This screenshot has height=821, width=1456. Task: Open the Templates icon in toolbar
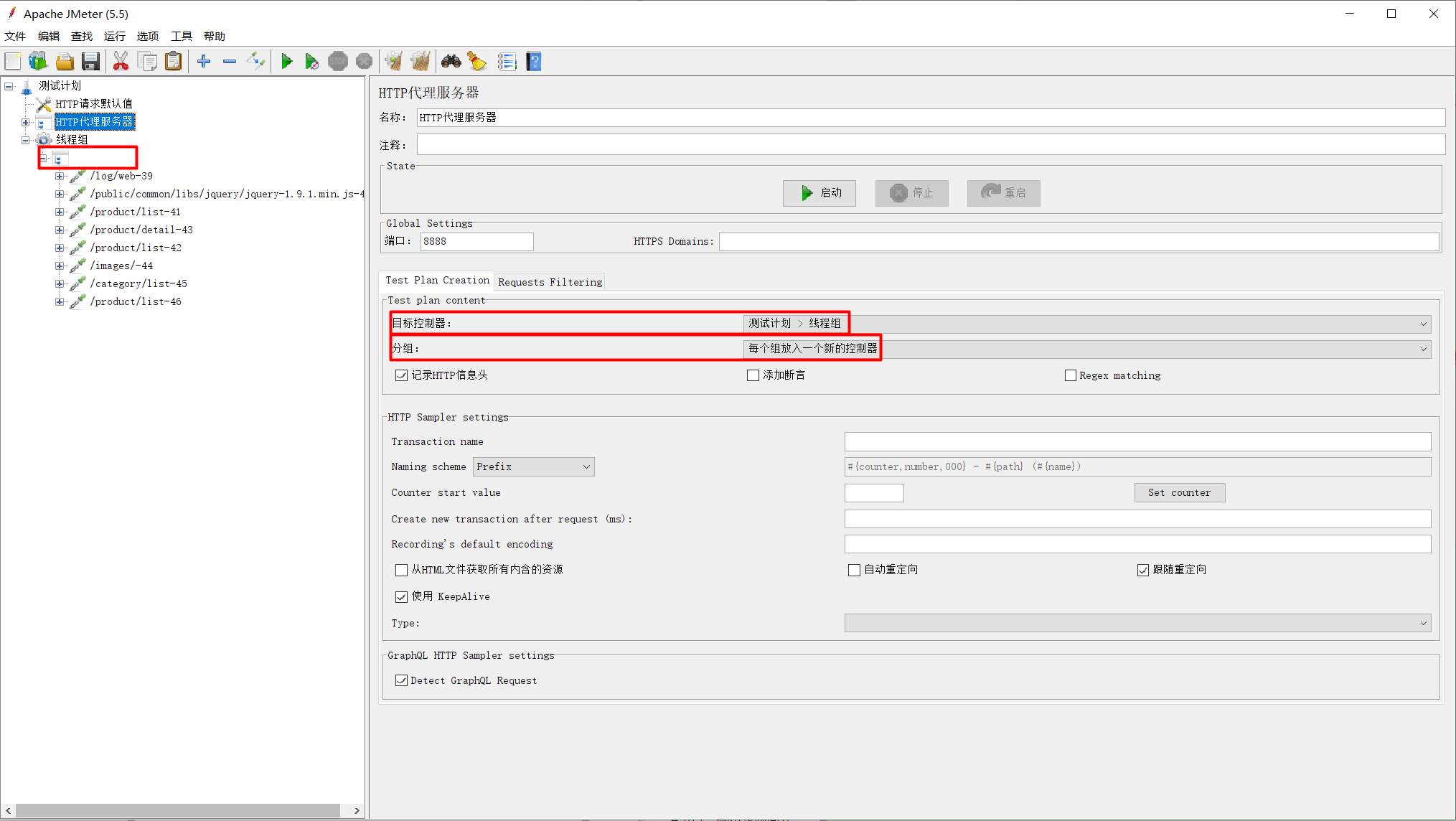(38, 62)
